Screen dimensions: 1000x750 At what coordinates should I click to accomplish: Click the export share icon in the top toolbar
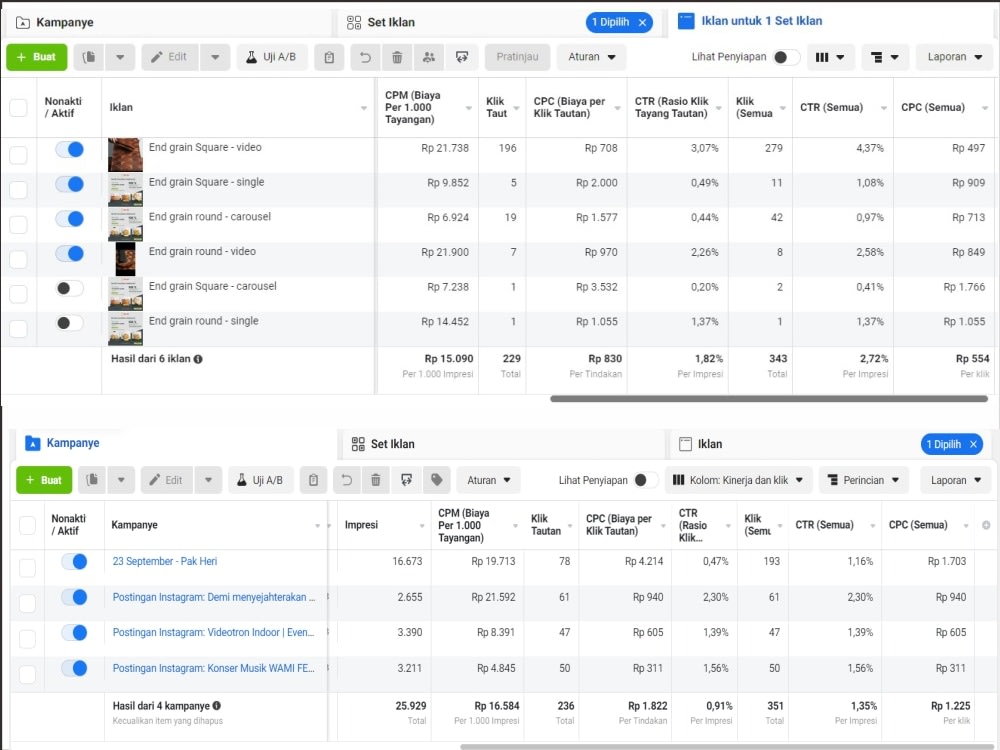462,57
